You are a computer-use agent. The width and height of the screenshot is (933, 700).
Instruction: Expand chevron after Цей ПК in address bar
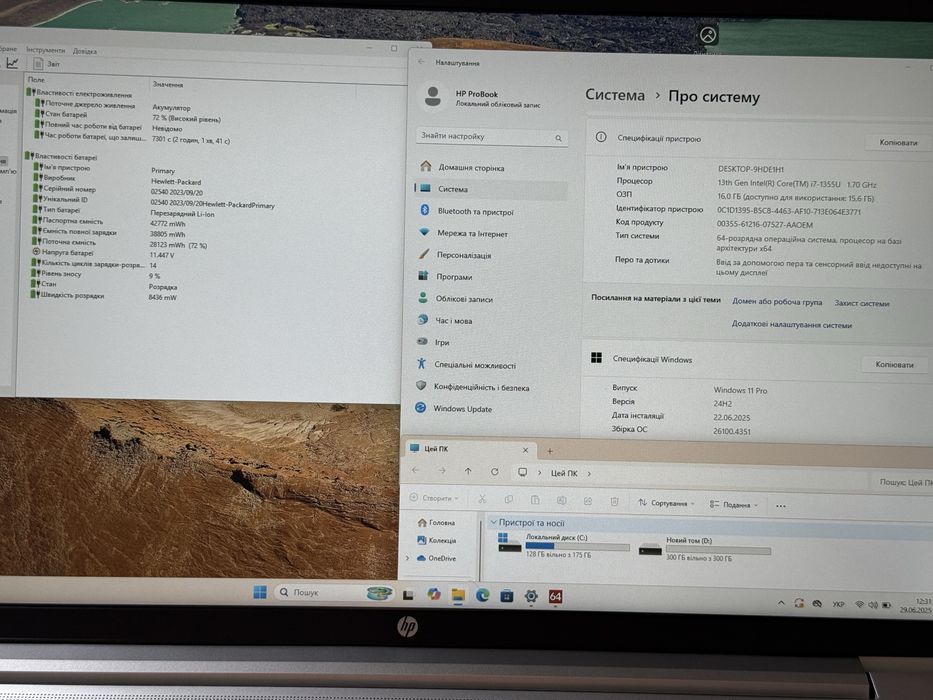[589, 474]
